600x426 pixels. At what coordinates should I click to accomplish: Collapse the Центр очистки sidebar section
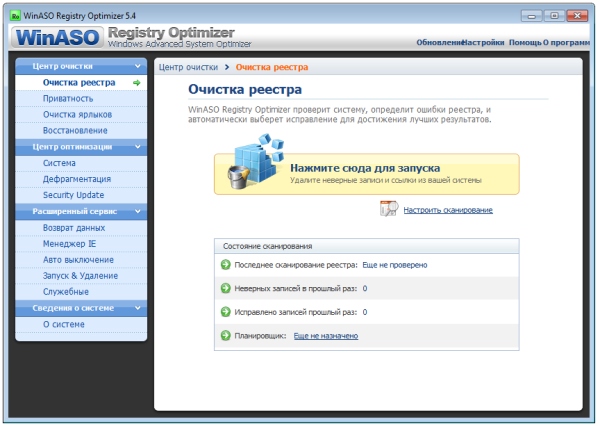tap(138, 66)
